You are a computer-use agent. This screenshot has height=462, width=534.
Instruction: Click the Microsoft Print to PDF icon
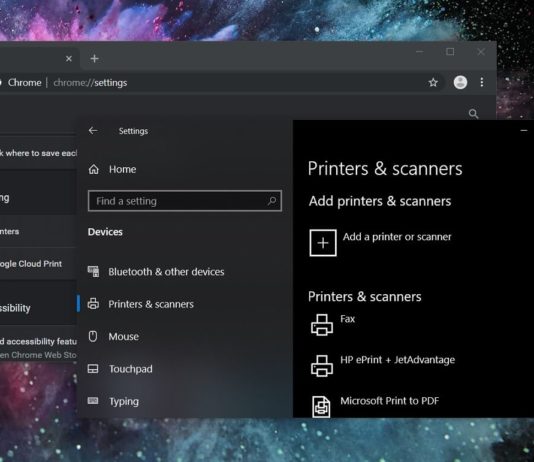click(321, 407)
